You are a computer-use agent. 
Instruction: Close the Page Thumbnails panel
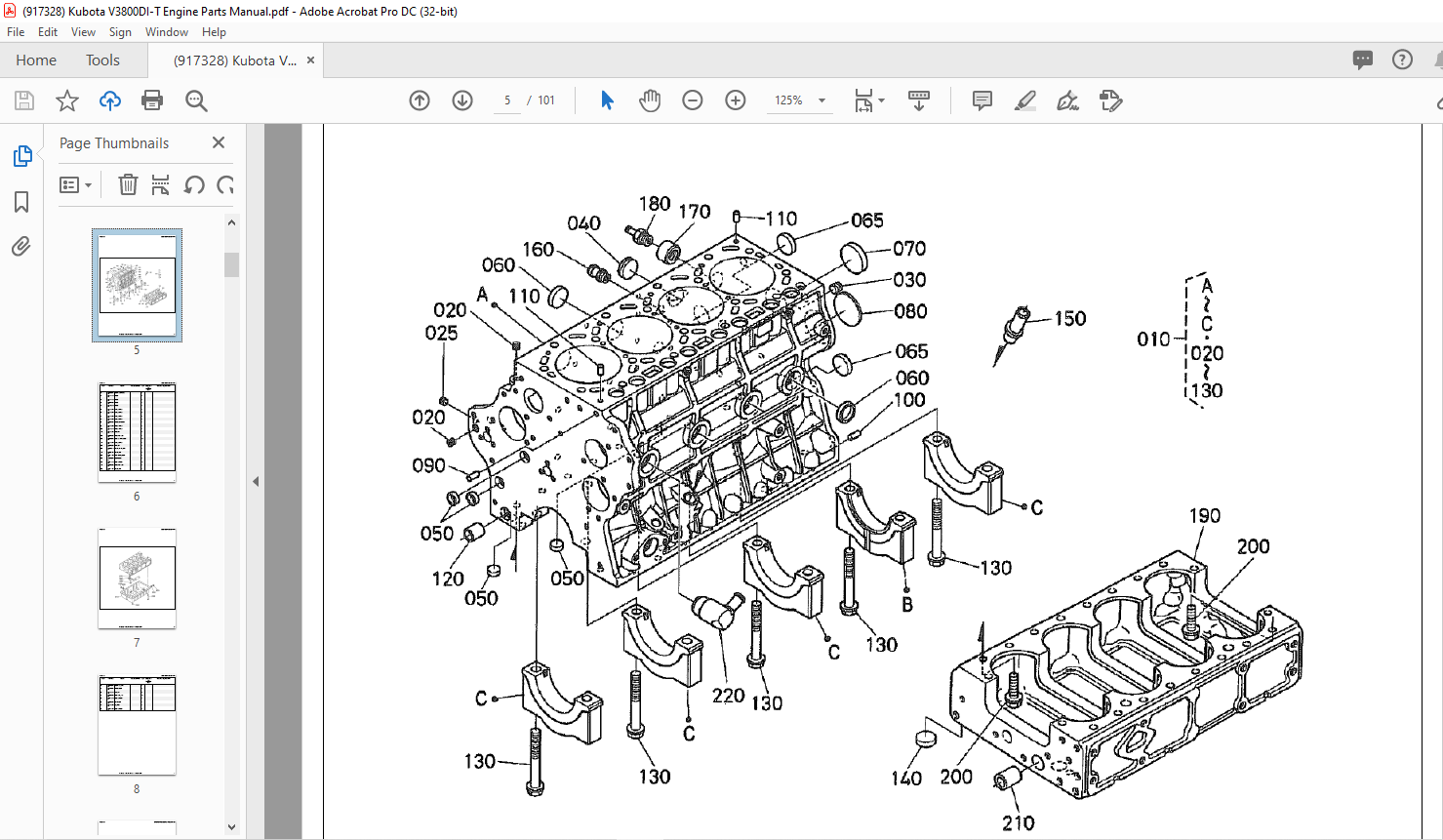pyautogui.click(x=219, y=142)
